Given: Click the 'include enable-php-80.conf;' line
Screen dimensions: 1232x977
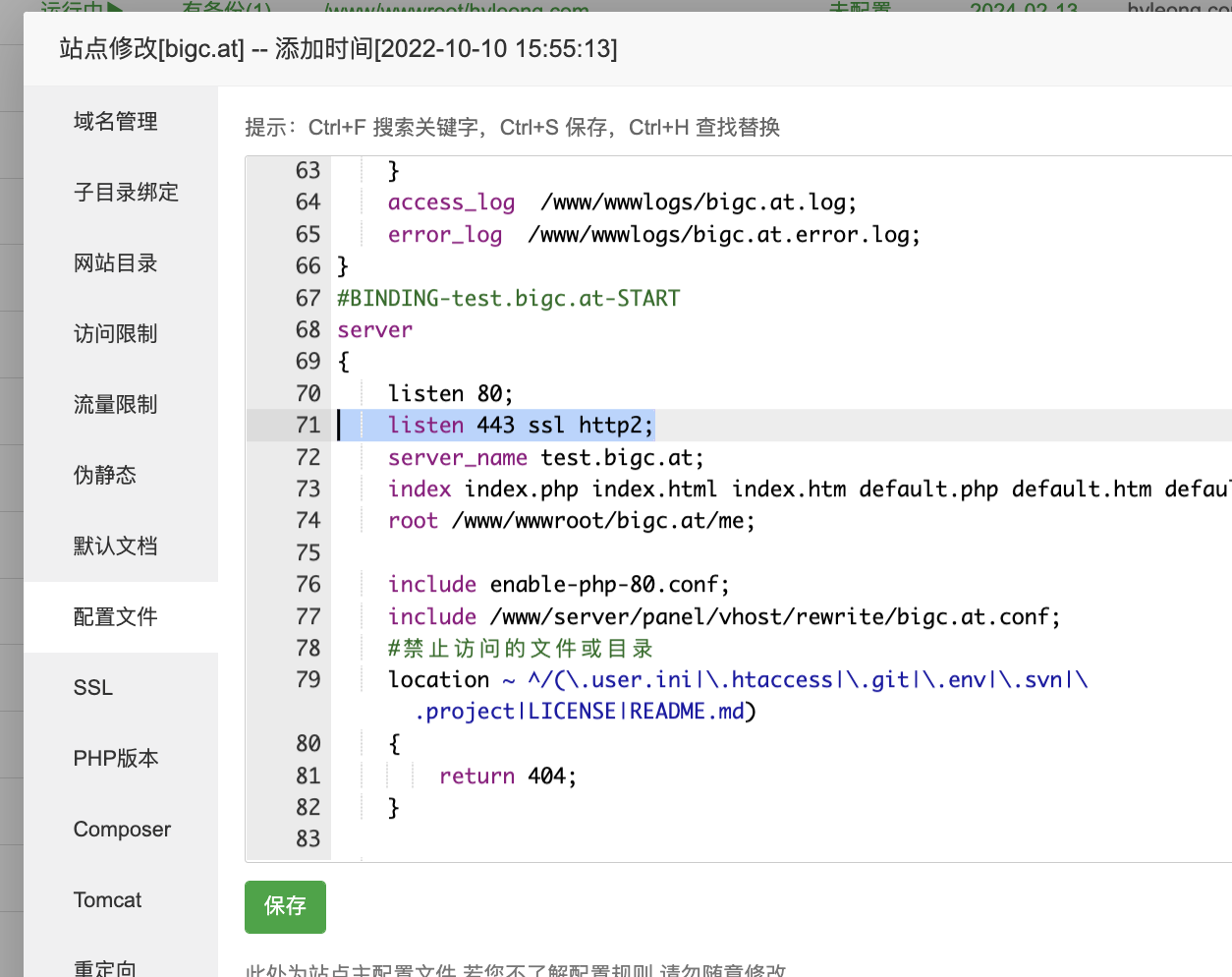Looking at the screenshot, I should click(558, 584).
